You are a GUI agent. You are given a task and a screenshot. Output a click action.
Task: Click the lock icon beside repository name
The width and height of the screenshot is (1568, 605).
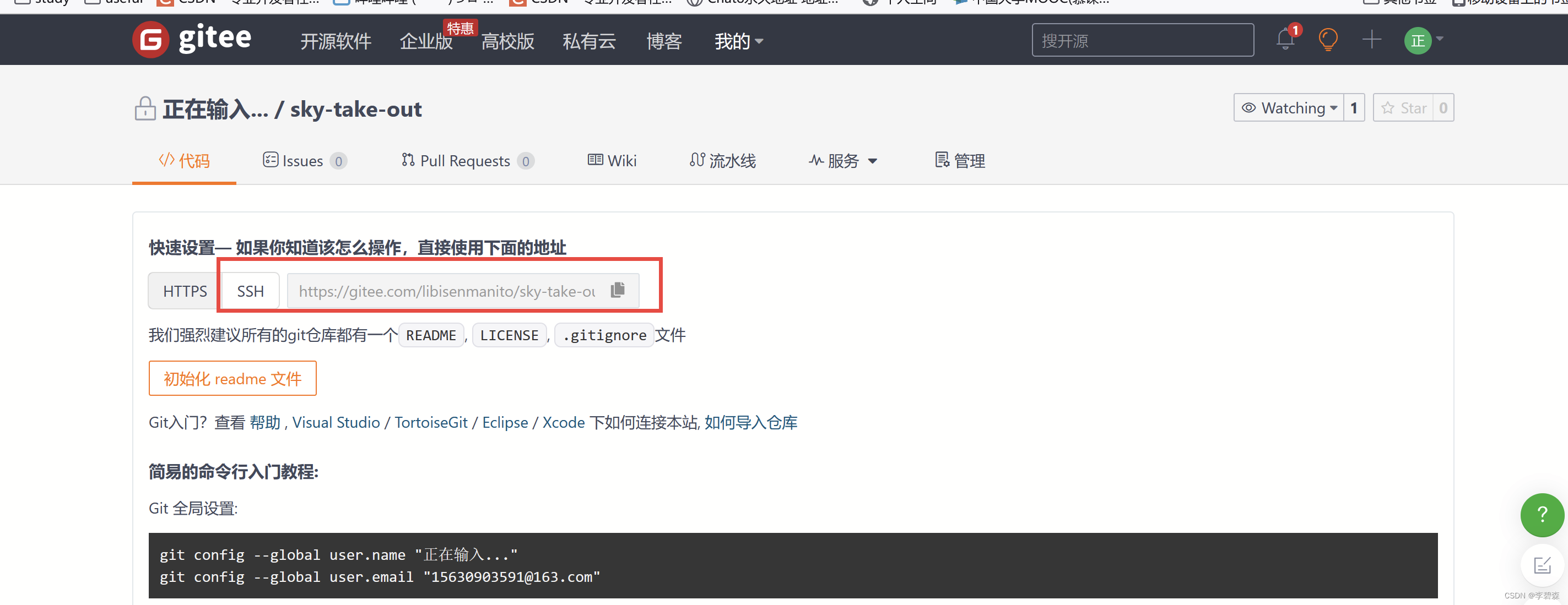(x=145, y=110)
